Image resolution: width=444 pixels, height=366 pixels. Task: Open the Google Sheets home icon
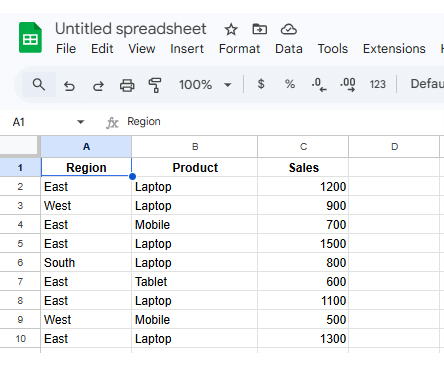click(30, 38)
